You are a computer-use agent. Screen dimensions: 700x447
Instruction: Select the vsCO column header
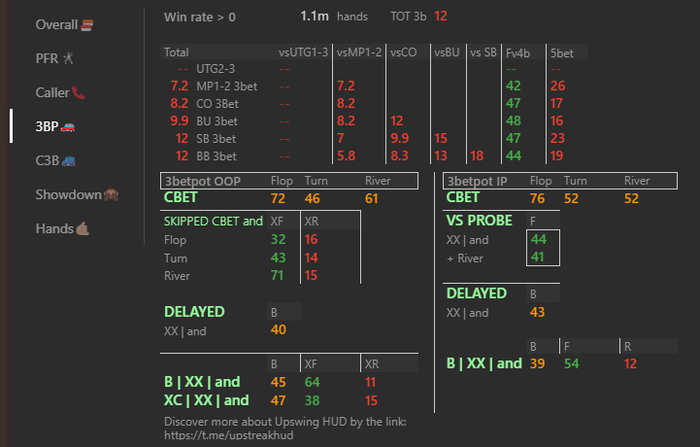[403, 53]
